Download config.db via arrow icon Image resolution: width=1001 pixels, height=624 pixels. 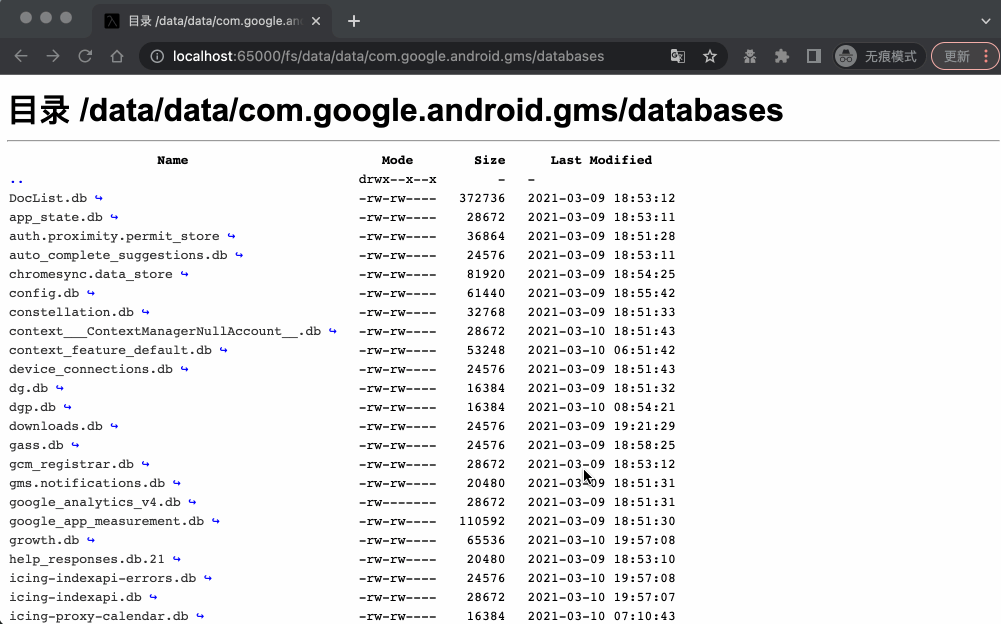91,293
